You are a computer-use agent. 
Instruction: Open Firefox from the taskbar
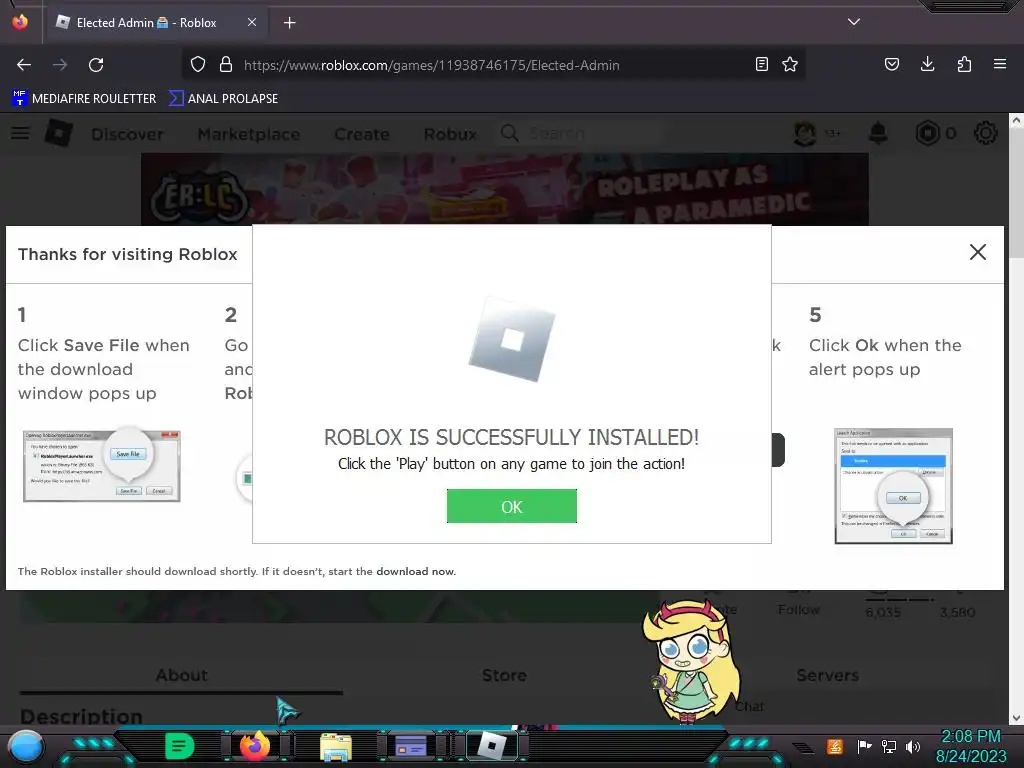click(255, 746)
